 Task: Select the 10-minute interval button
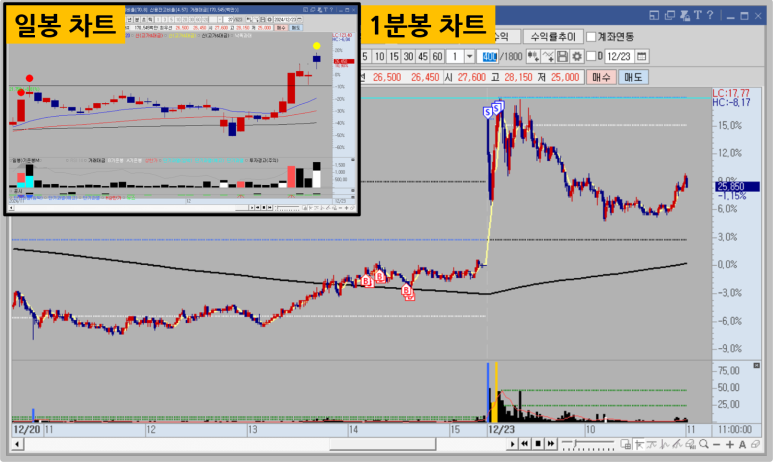click(379, 57)
